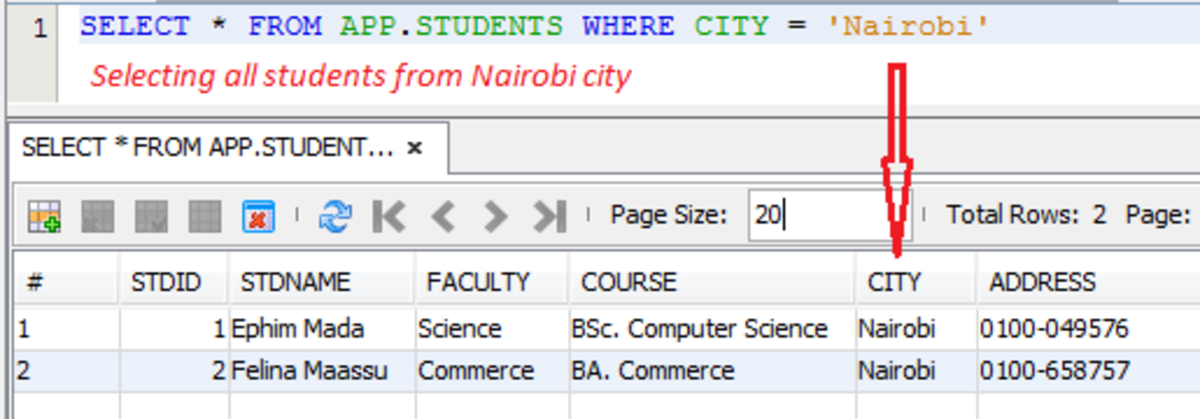Click the Cancel Edits grid icon
The image size is (1200, 419).
pyautogui.click(x=205, y=215)
